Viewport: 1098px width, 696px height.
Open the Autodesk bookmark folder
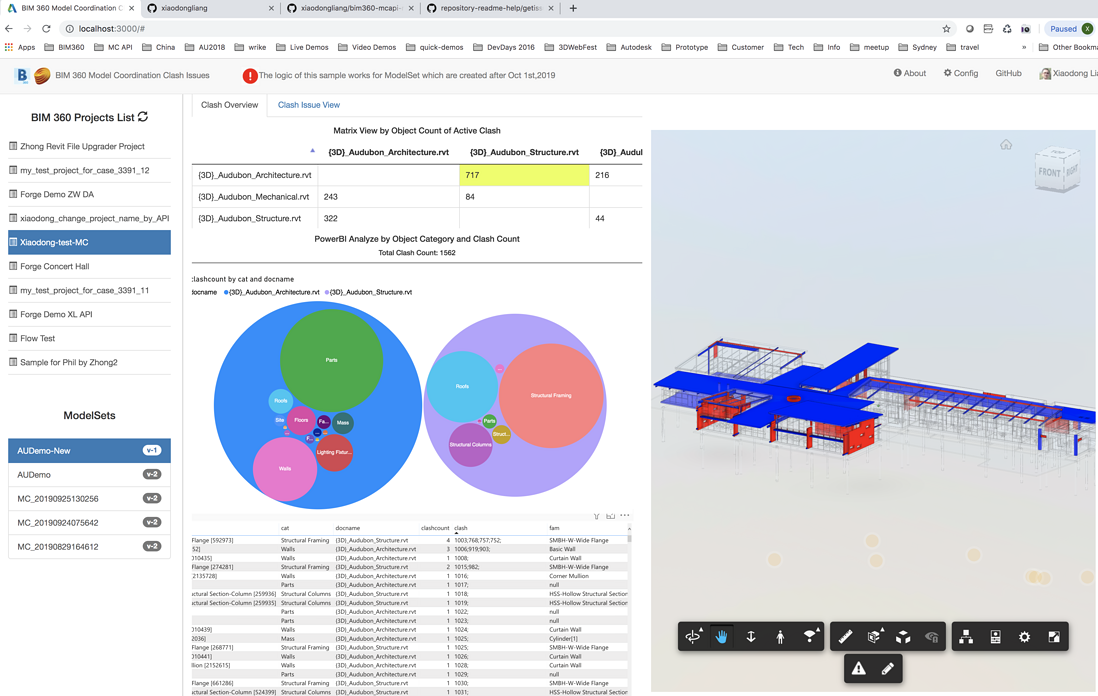pos(629,47)
